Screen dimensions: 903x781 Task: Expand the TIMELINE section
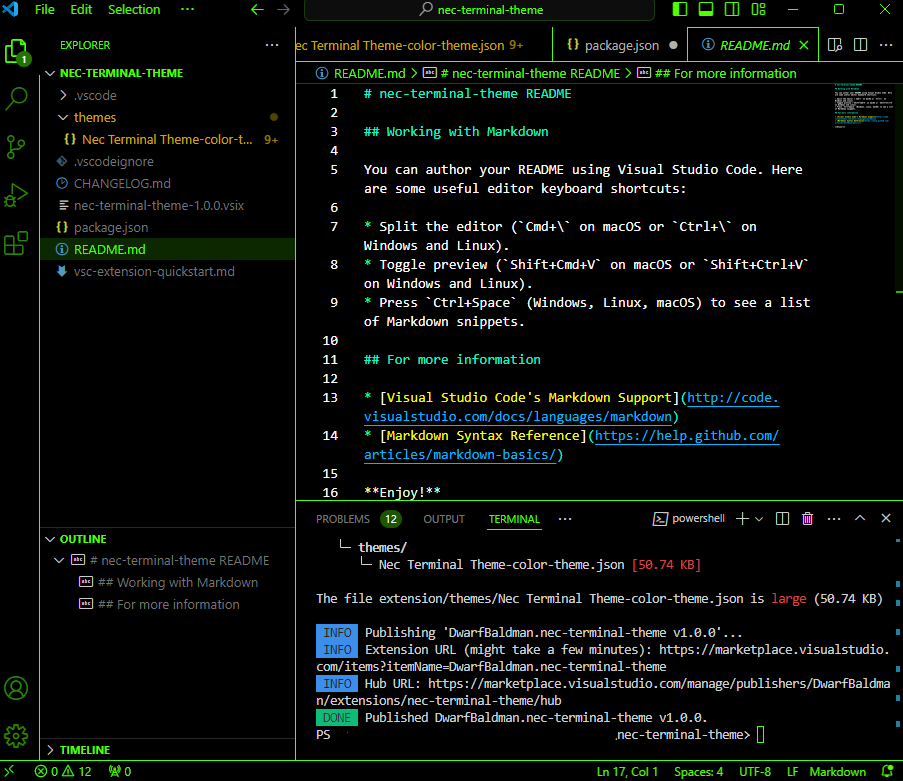(84, 749)
